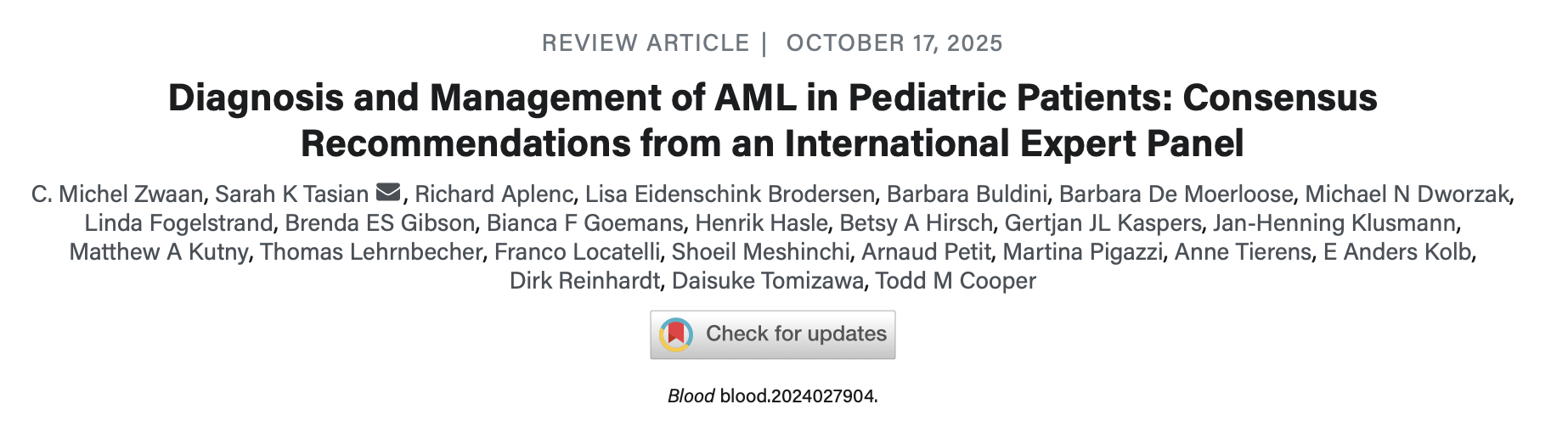Select author Henrik Hasle
The width and height of the screenshot is (1568, 421).
(761, 223)
